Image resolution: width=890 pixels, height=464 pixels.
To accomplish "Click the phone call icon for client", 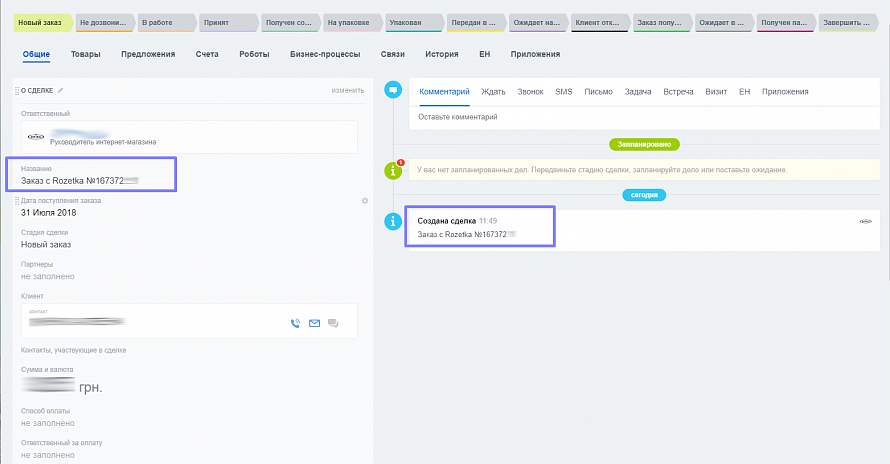I will [295, 323].
